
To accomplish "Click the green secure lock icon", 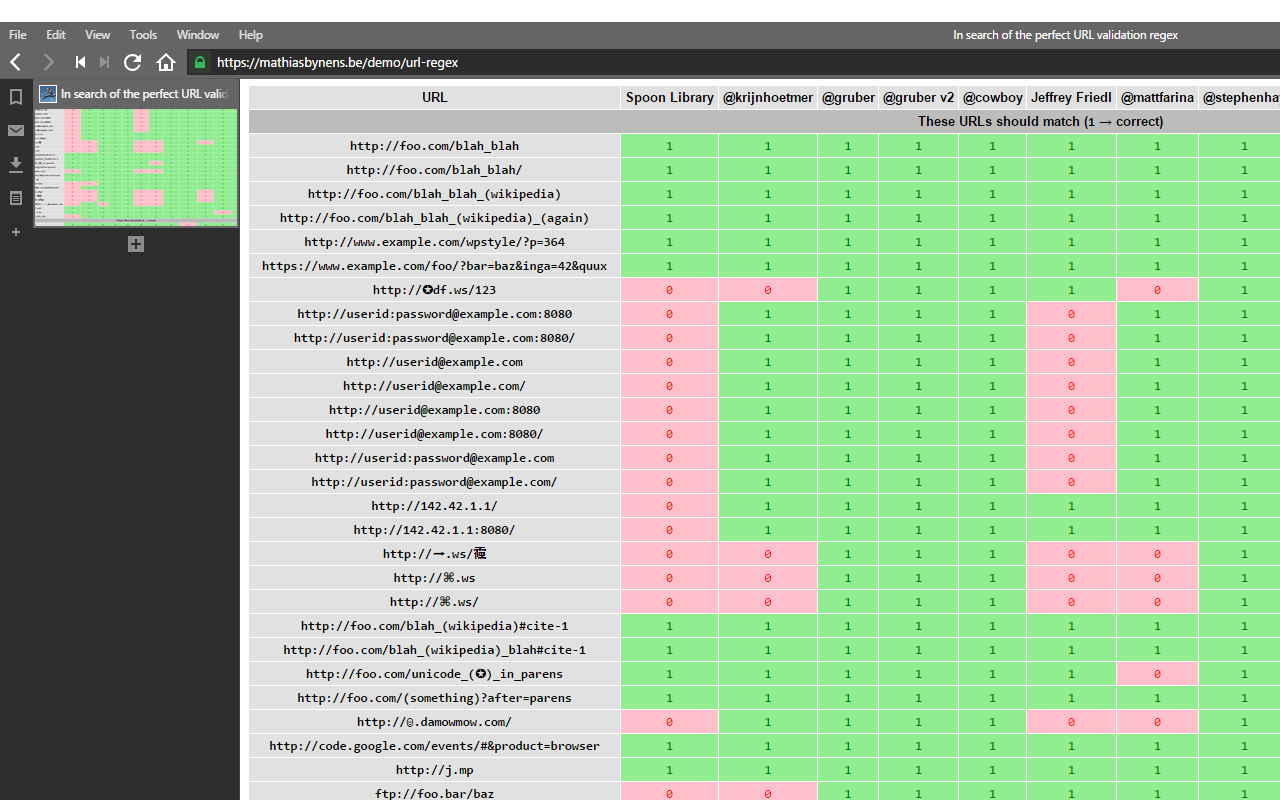I will click(200, 62).
